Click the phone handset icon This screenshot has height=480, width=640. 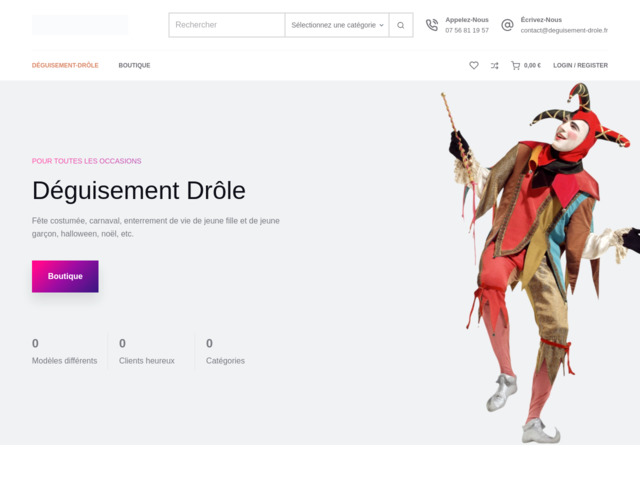432,25
